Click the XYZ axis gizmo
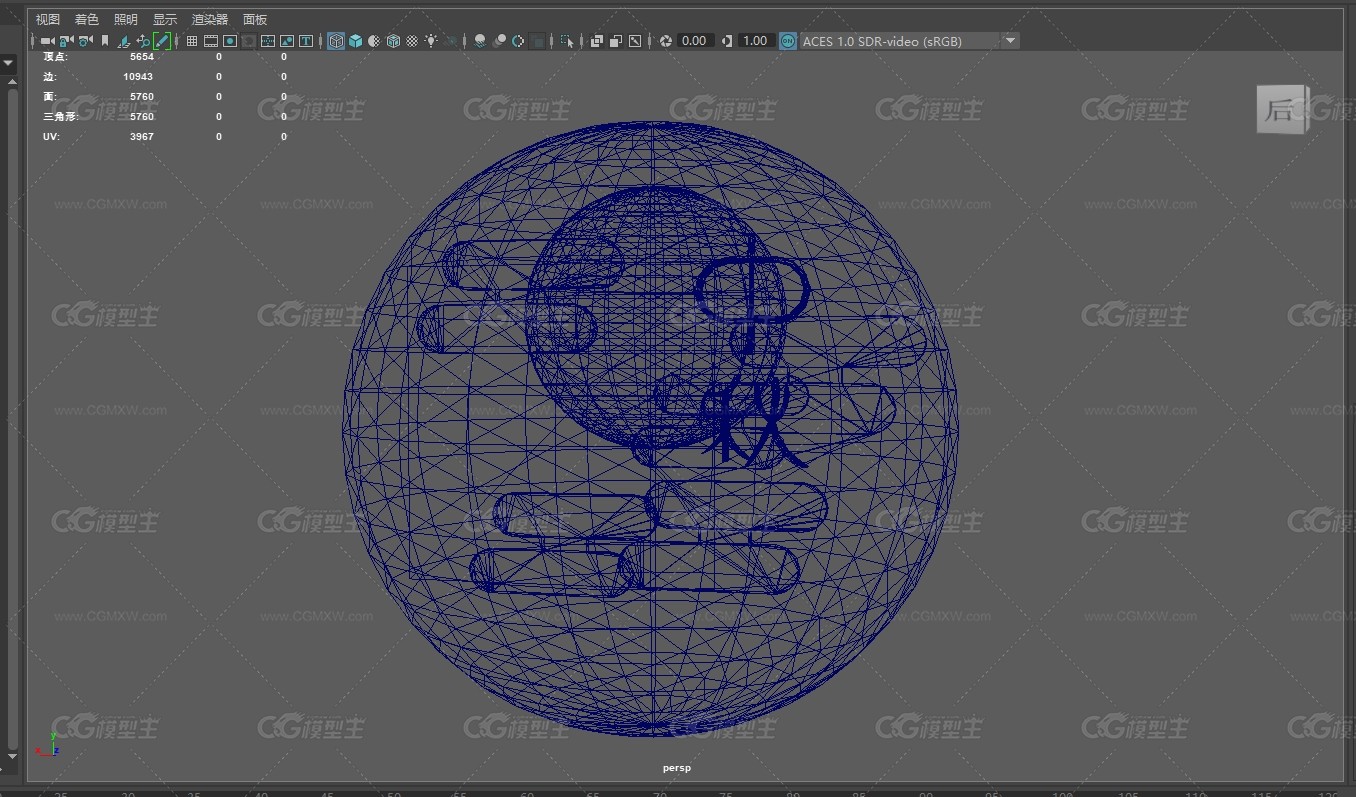The width and height of the screenshot is (1356, 797). pos(48,743)
